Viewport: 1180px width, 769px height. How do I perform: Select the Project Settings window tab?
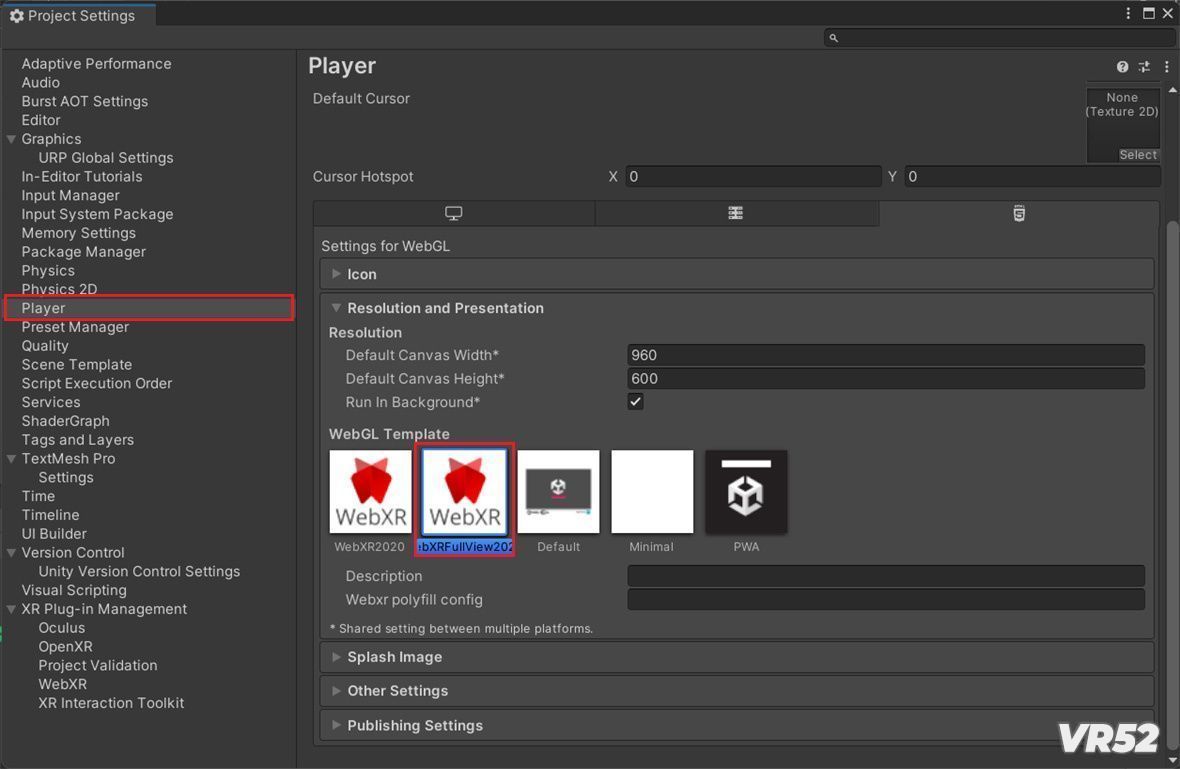78,16
